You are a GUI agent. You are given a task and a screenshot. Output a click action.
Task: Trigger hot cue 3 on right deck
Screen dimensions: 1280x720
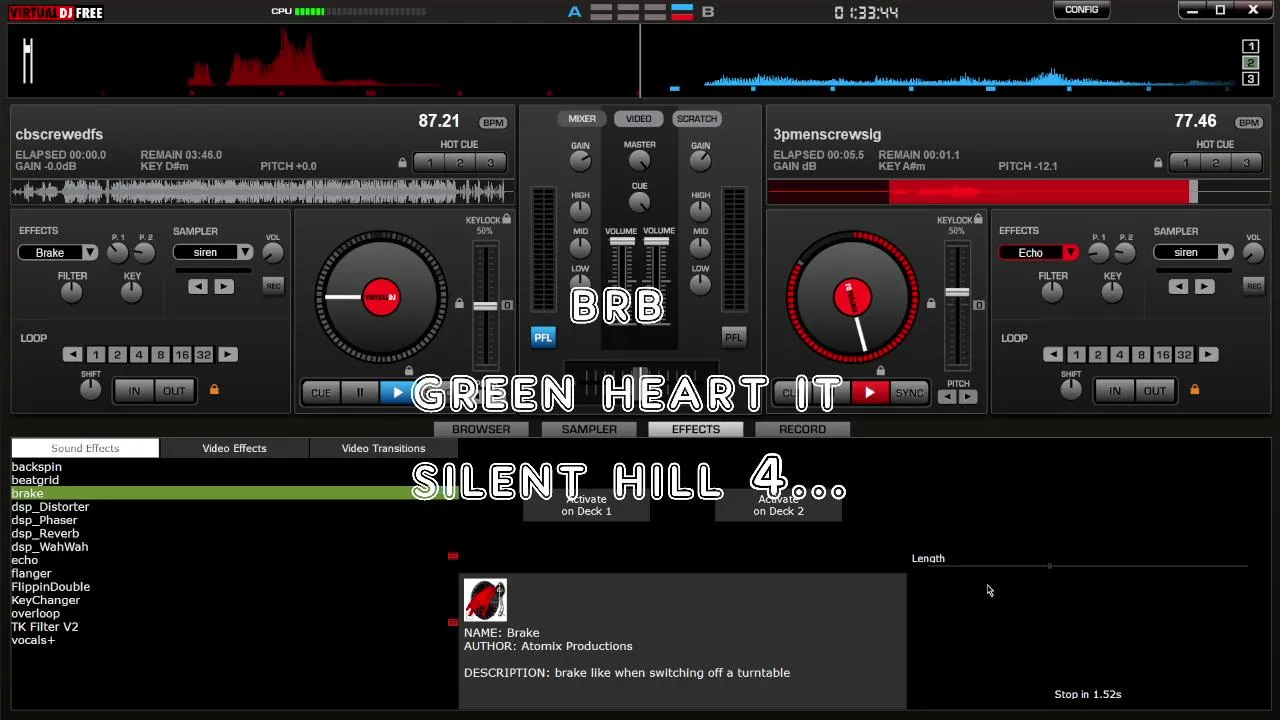[1246, 163]
